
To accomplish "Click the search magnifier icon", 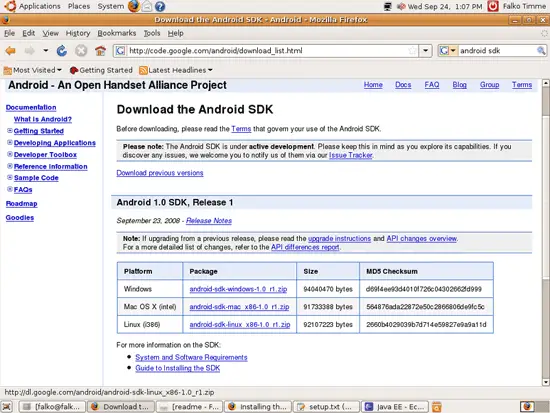I will click(541, 51).
